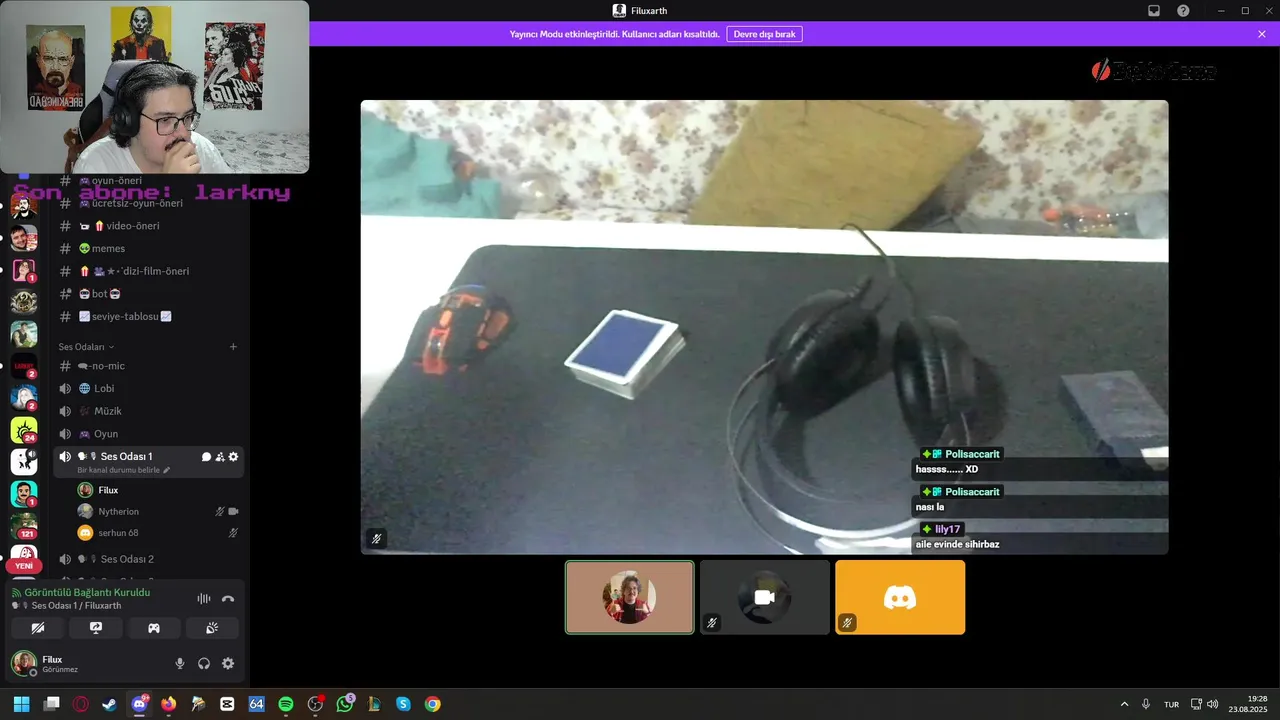Mute your microphone

coord(180,663)
